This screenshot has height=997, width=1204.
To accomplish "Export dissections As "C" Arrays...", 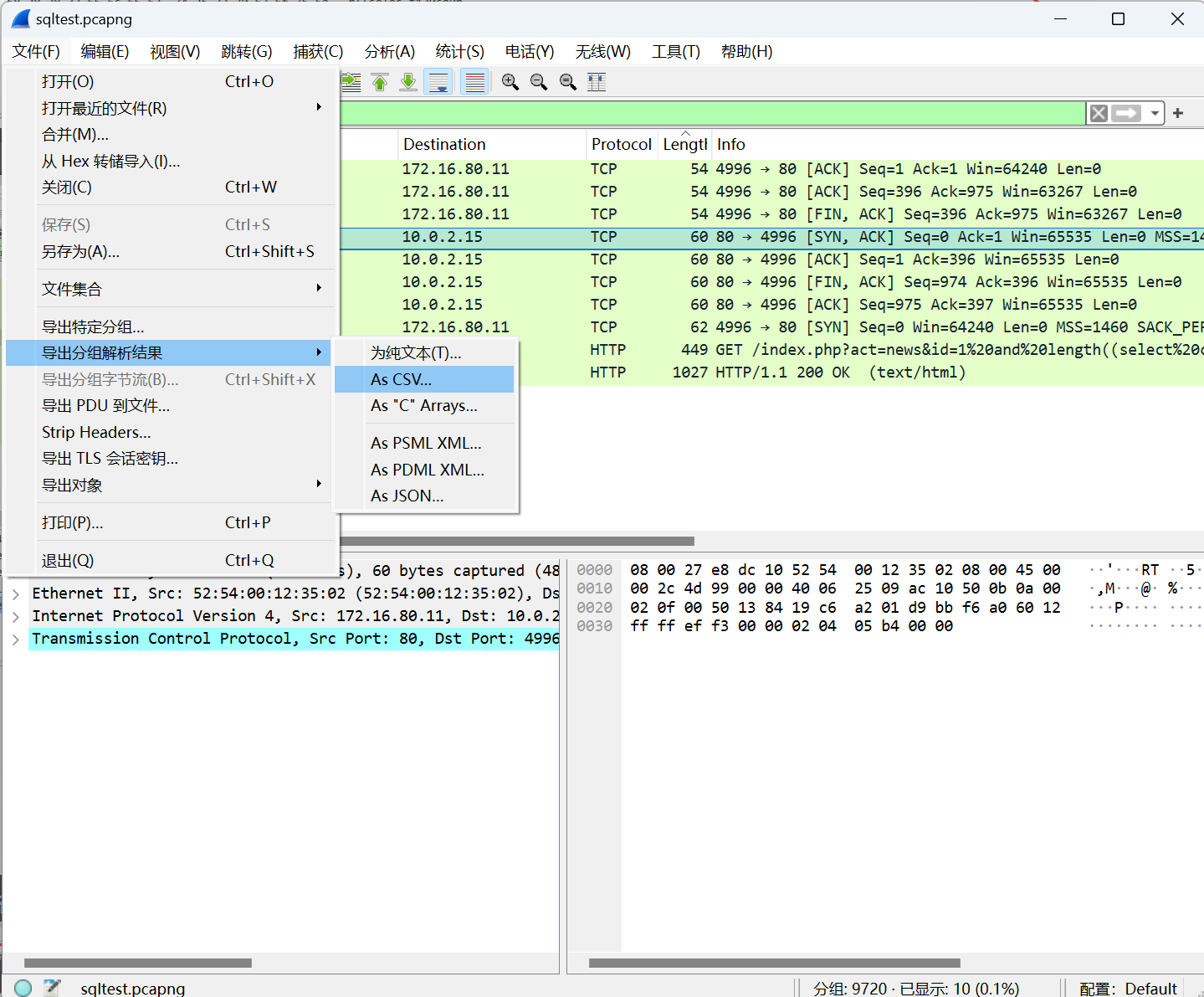I will pos(424,406).
